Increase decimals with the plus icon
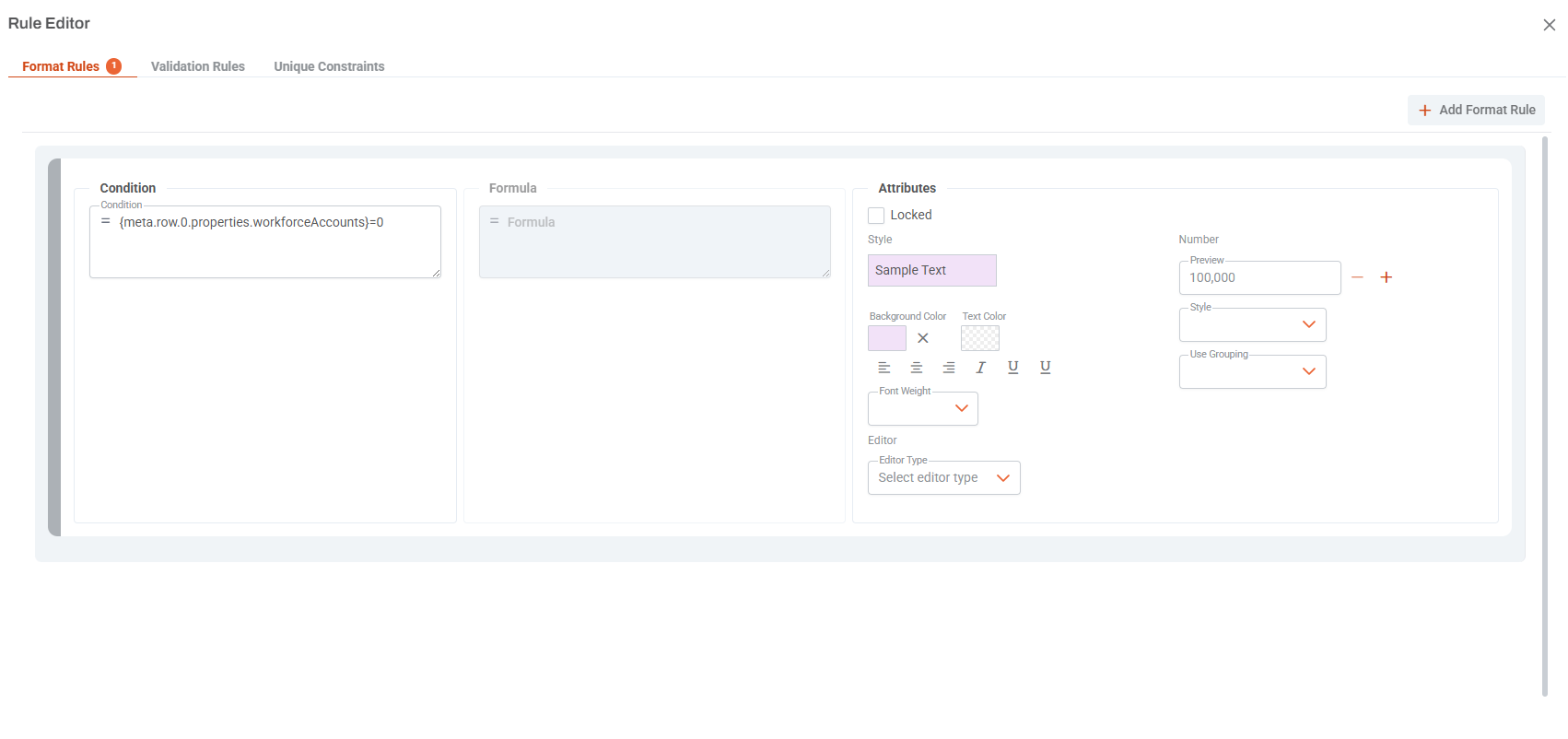Screen dimensions: 1568x739 tap(1386, 277)
